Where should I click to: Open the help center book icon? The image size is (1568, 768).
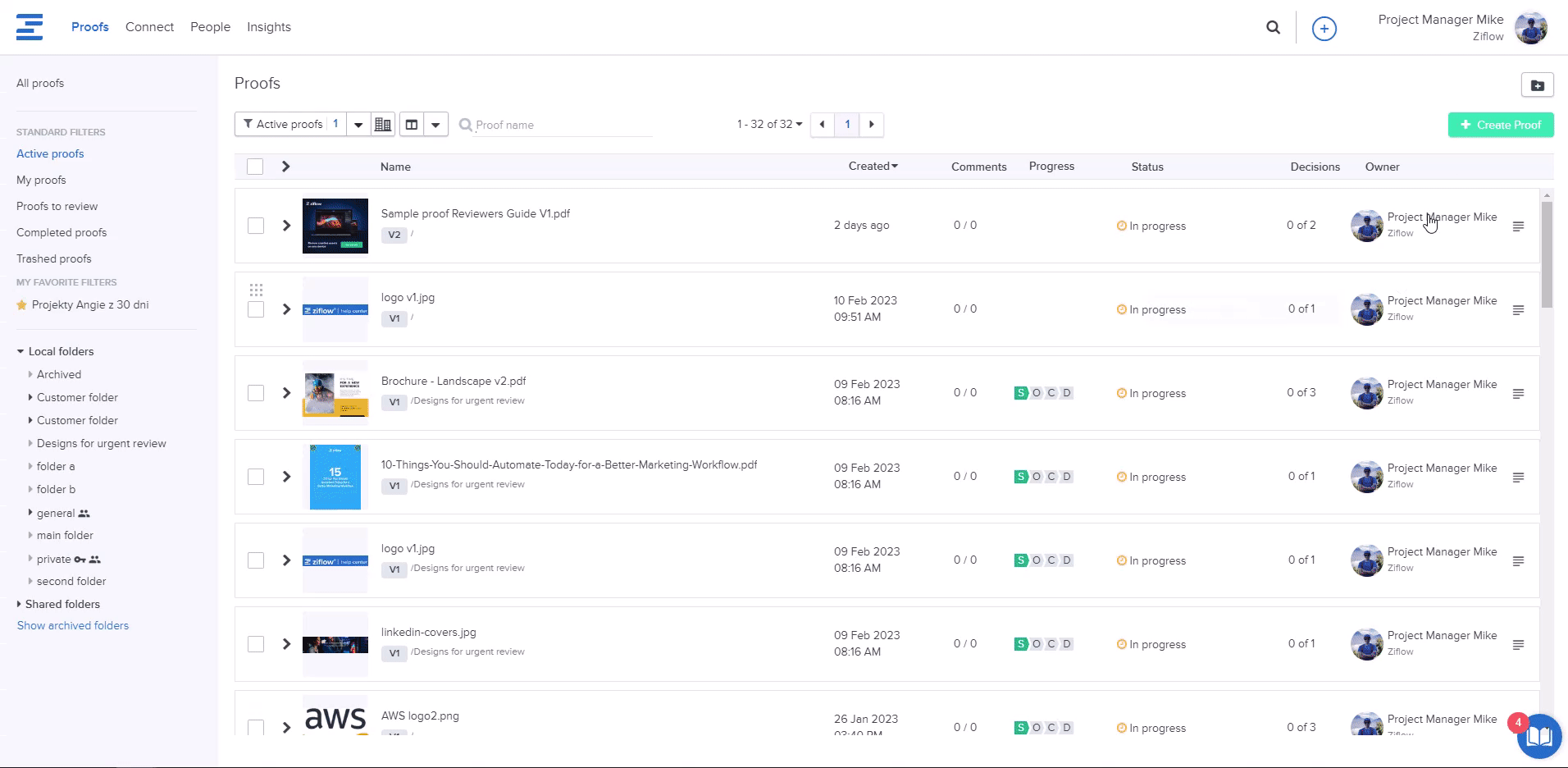point(1538,736)
